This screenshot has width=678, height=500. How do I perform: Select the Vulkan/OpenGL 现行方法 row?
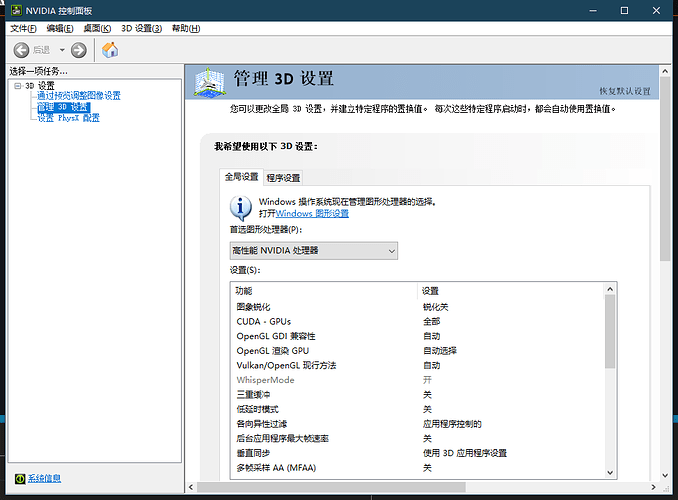point(417,365)
